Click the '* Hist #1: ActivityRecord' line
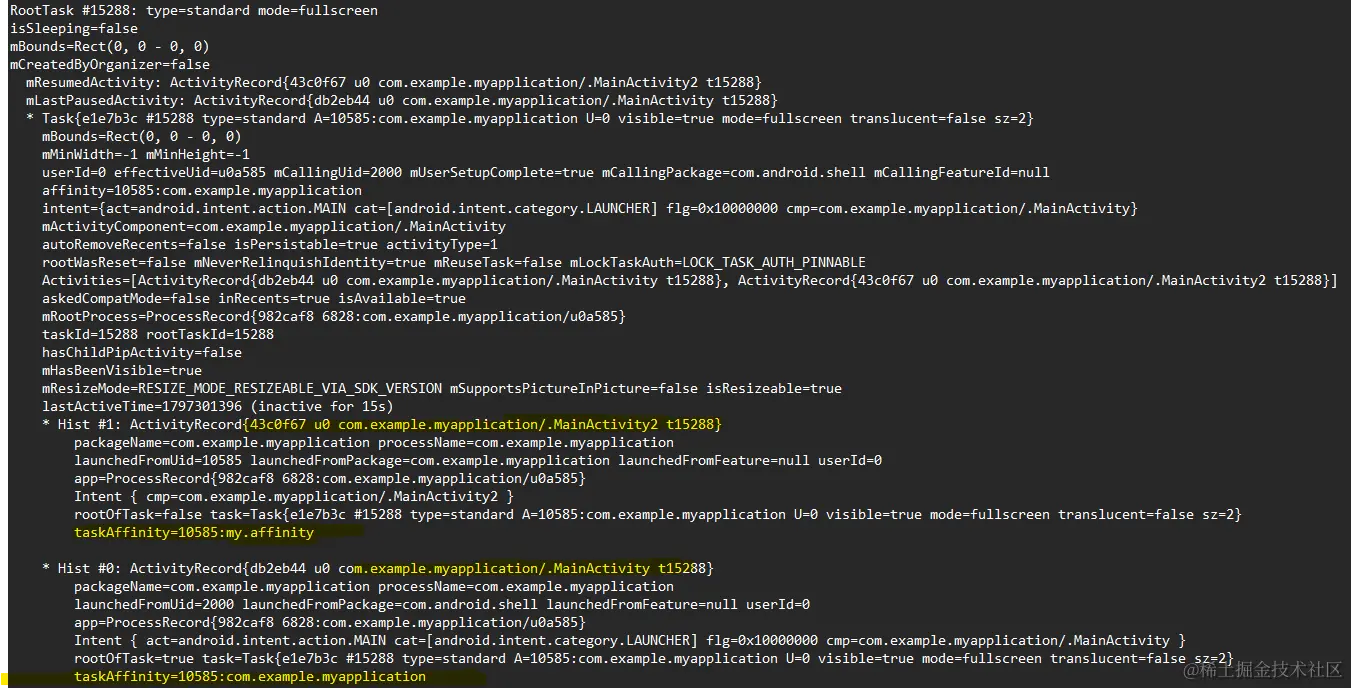 tap(382, 425)
